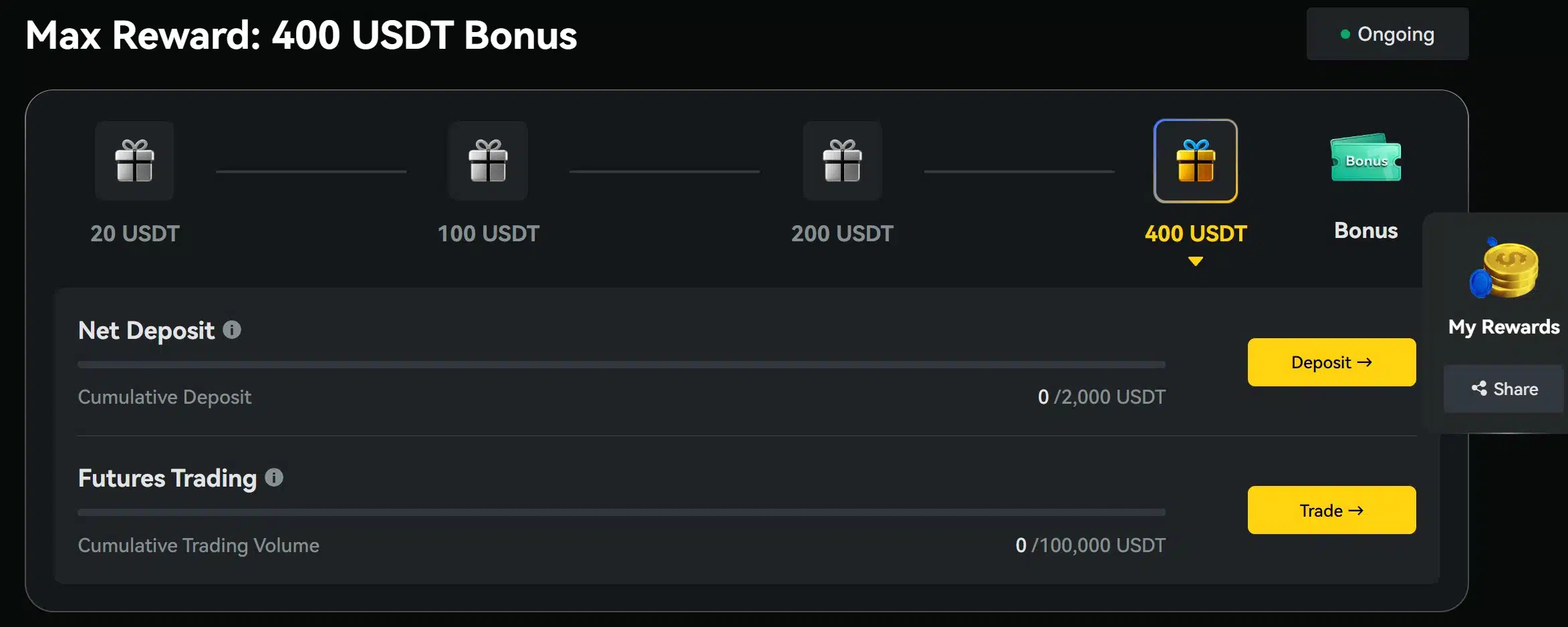The height and width of the screenshot is (627, 1568).
Task: Click the Cumulative Deposit progress bar
Action: [620, 364]
